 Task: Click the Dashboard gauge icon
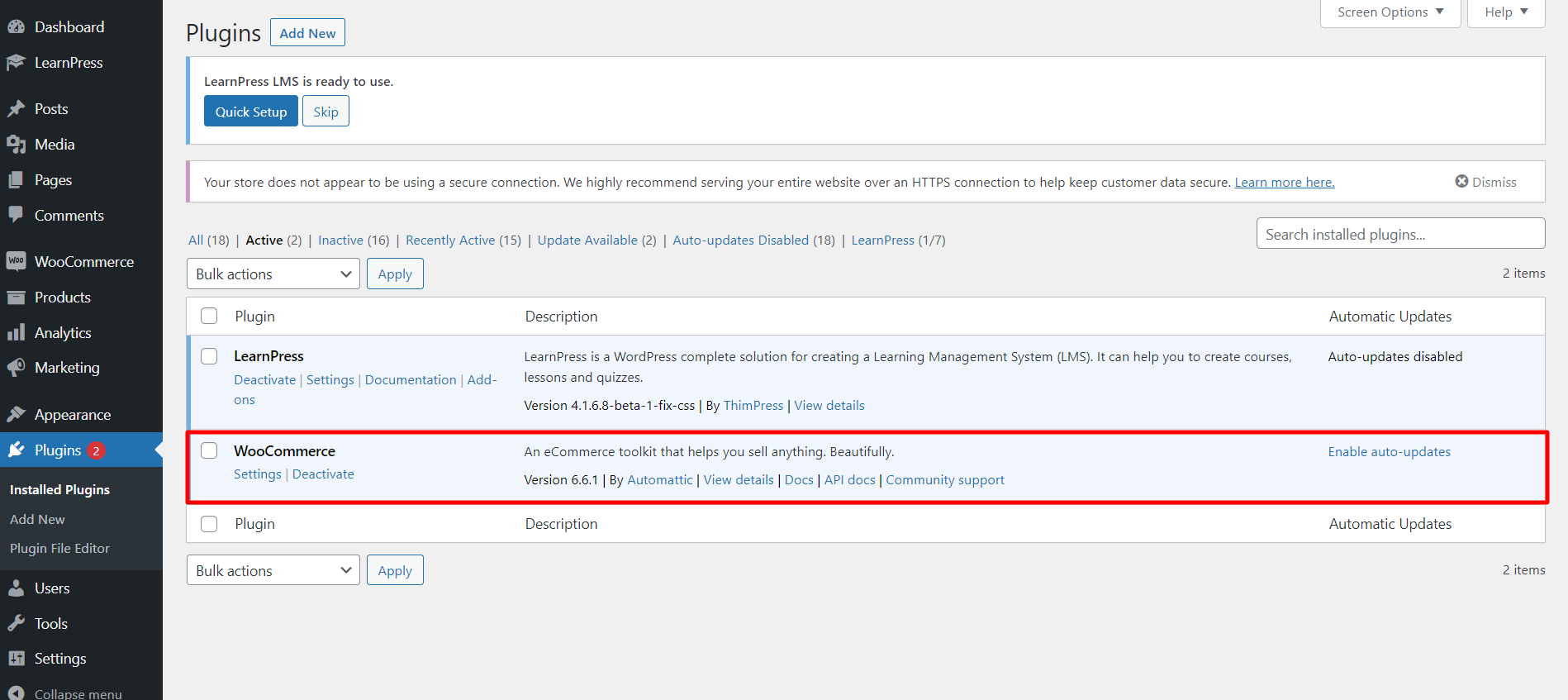16,27
